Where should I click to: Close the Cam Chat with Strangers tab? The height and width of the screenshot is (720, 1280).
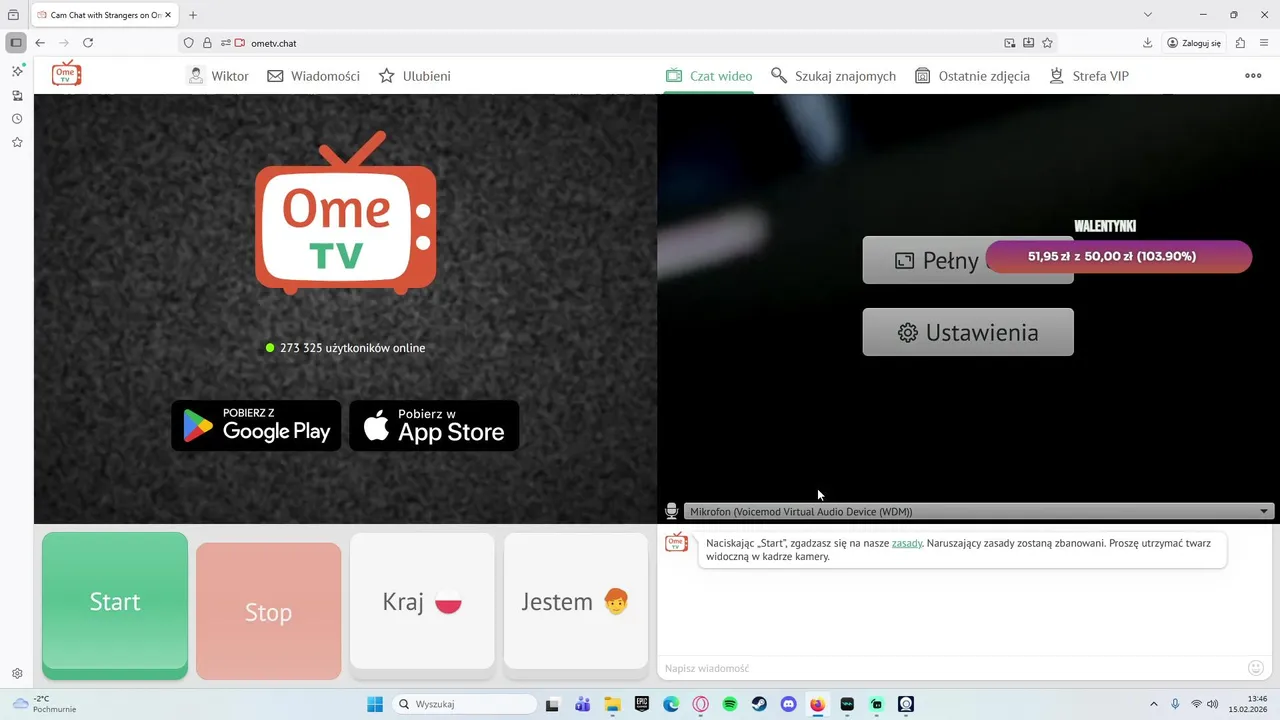click(x=168, y=15)
